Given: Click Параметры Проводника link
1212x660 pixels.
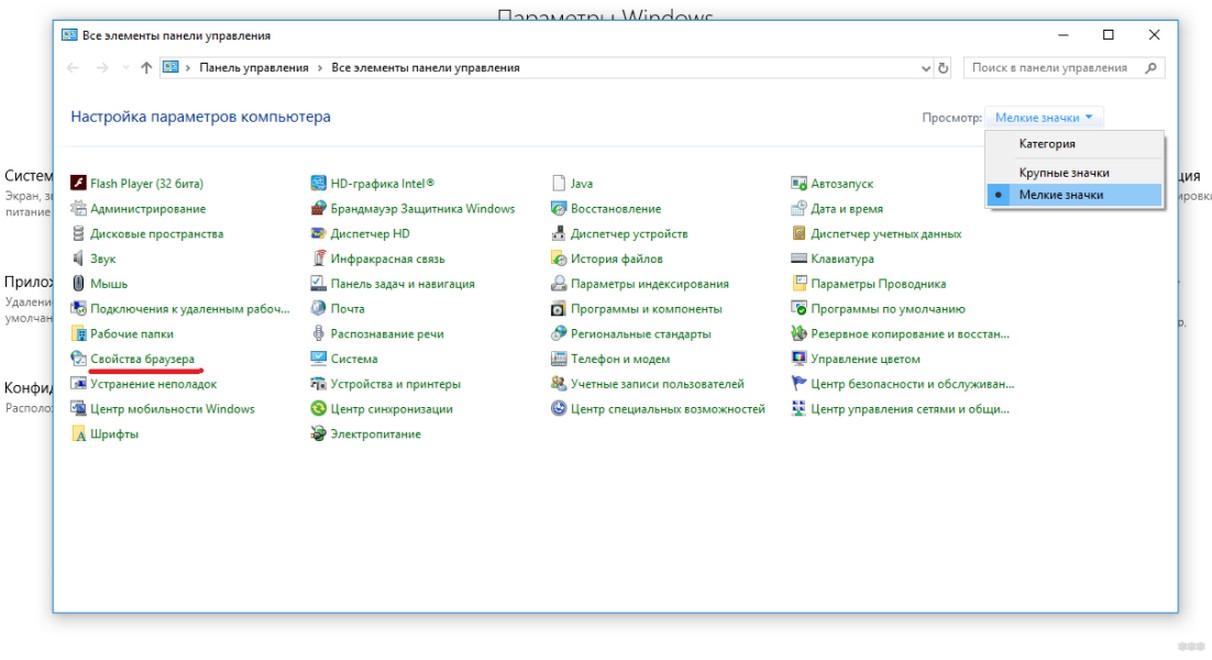Looking at the screenshot, I should click(x=878, y=284).
